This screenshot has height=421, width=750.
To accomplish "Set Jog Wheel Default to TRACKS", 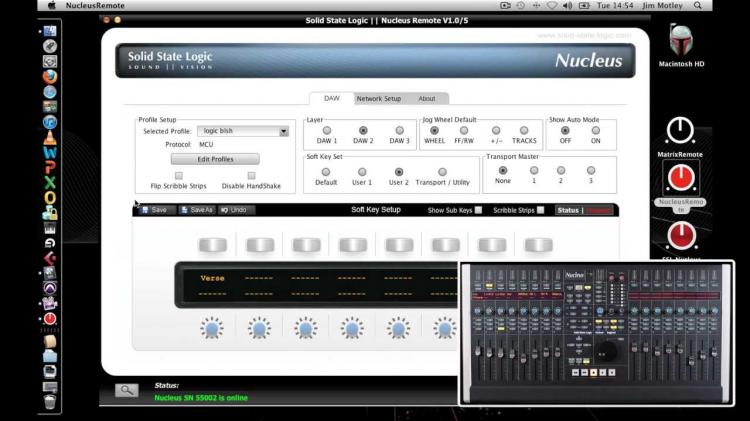I will (524, 131).
